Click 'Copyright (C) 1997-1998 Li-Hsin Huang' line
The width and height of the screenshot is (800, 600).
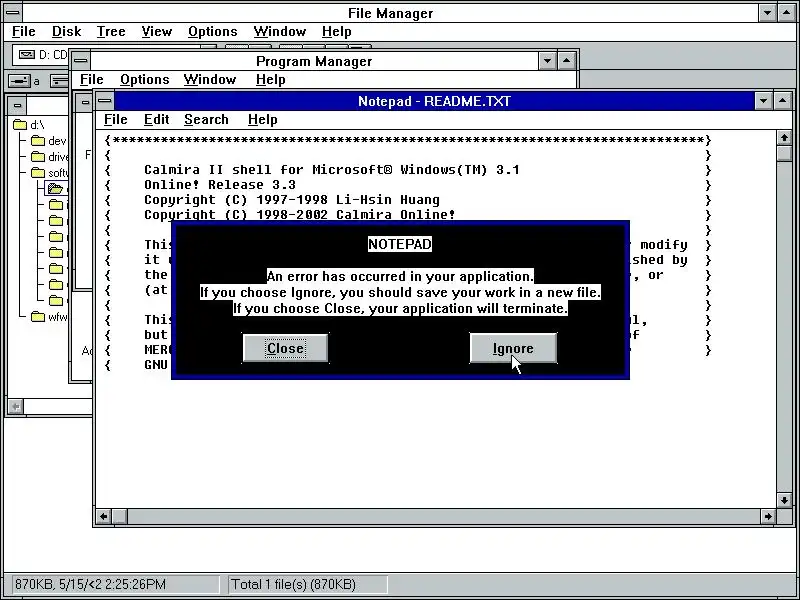(292, 199)
